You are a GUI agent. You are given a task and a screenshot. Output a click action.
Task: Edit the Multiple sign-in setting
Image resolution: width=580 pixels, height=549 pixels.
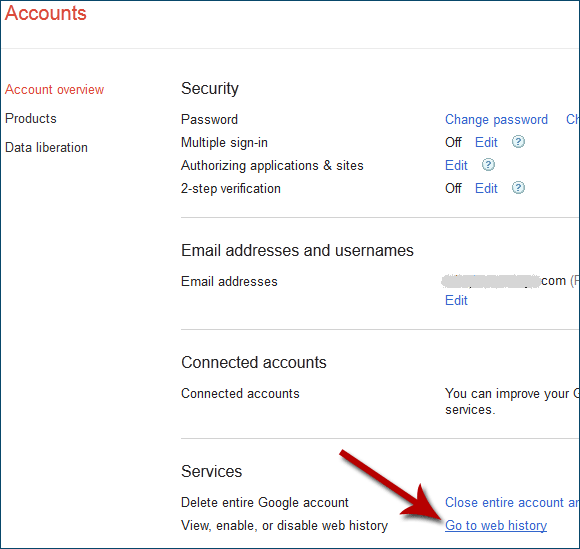coord(486,142)
